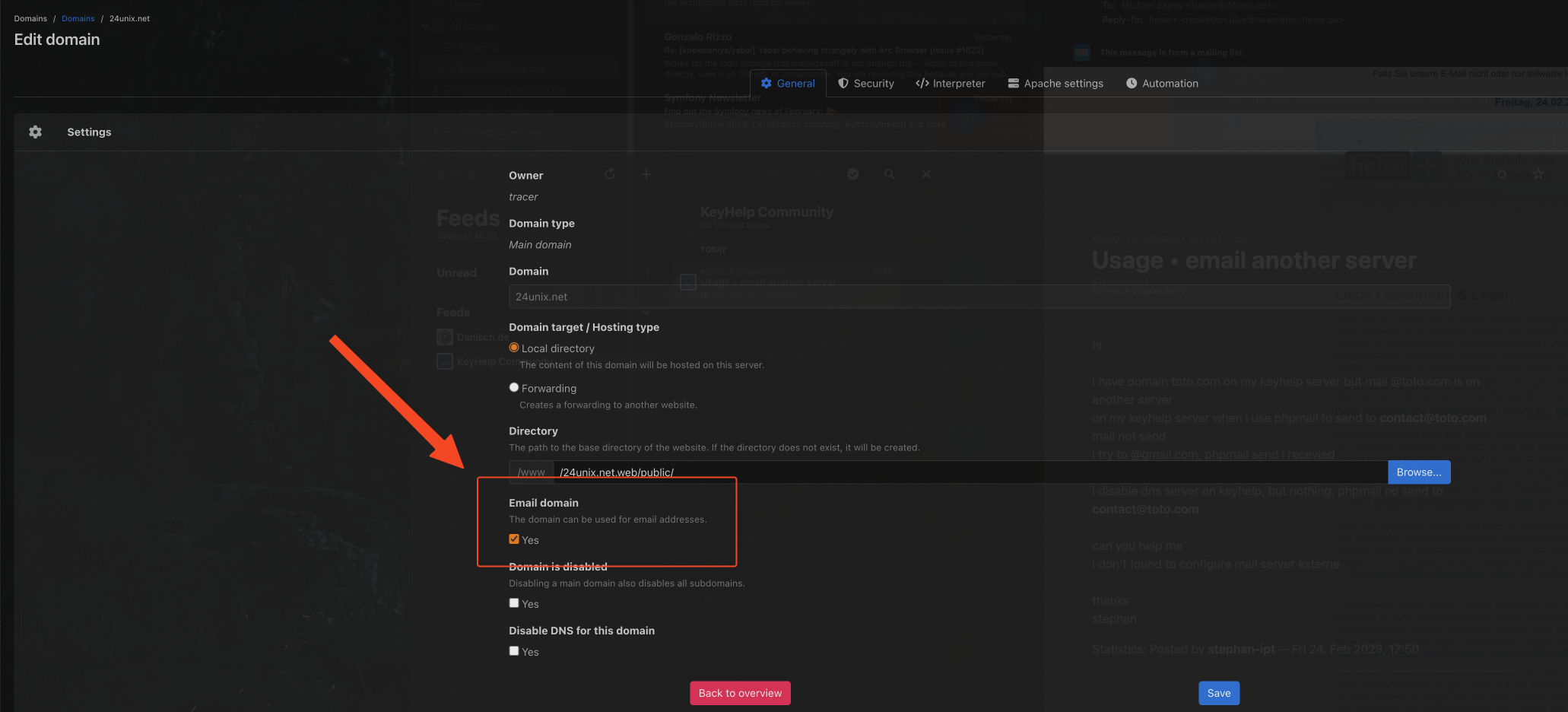Click the faded circular refresh arrow icon
This screenshot has height=712, width=1568.
610,174
